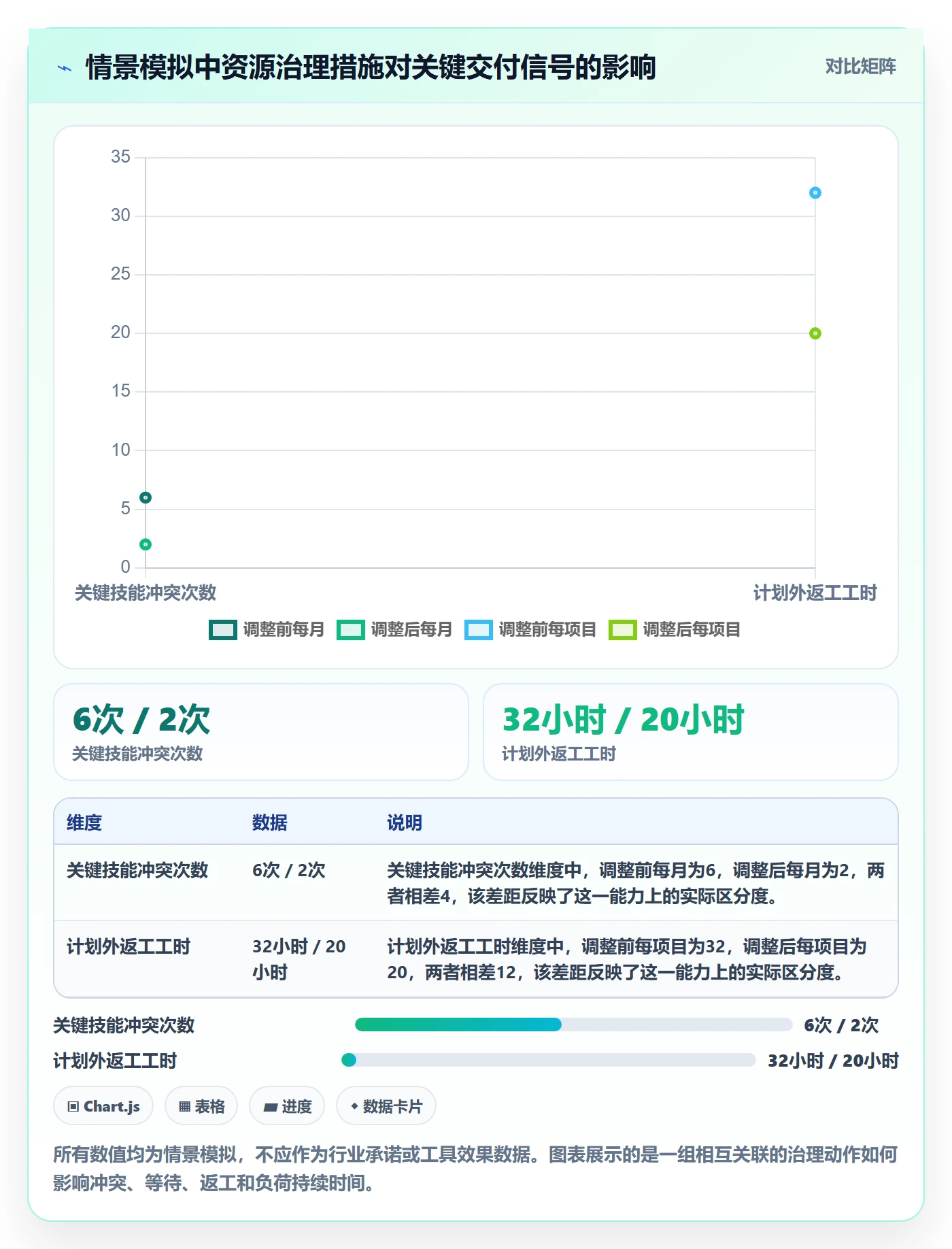Click the 关键技能冲突次数 progress bar
Viewport: 952px width, 1249px height.
tap(573, 1025)
